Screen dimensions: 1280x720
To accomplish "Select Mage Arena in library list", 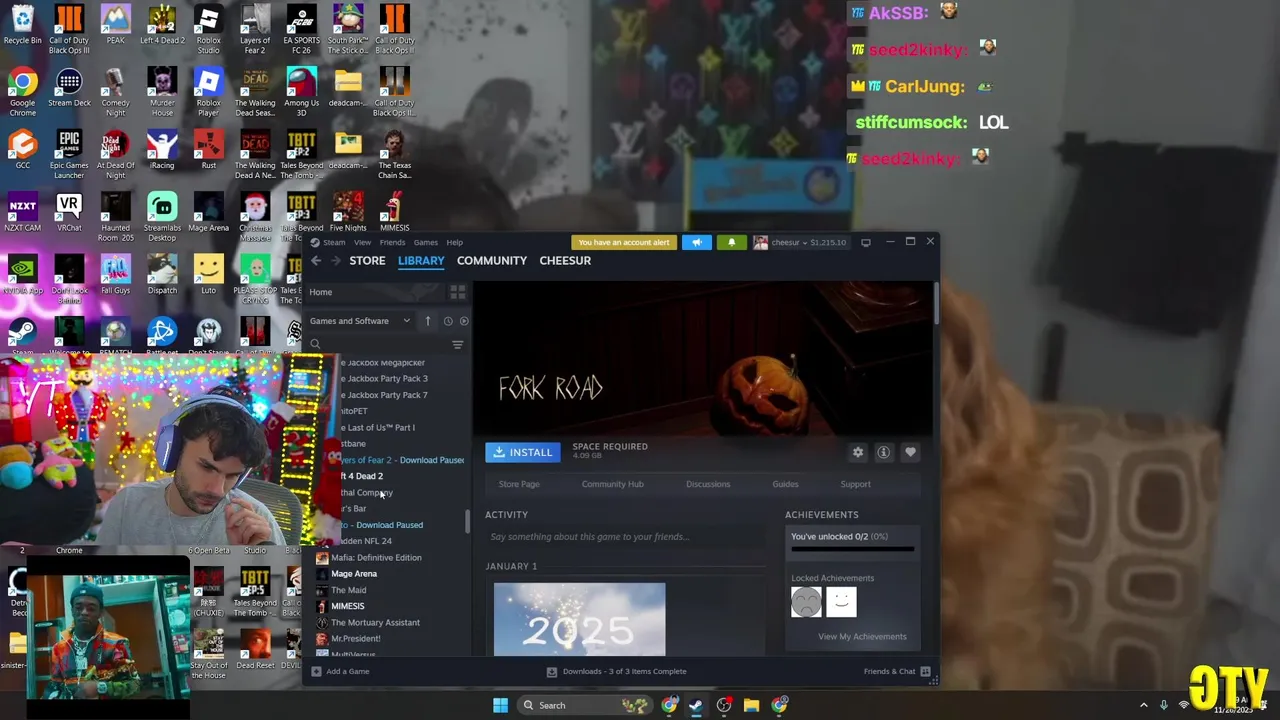I will [354, 574].
